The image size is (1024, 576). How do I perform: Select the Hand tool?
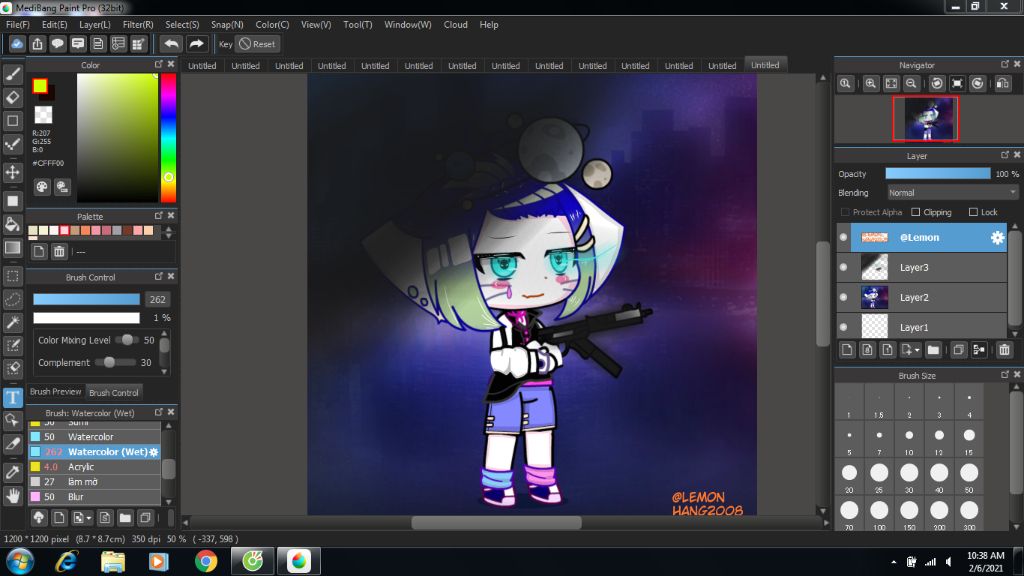click(x=12, y=496)
